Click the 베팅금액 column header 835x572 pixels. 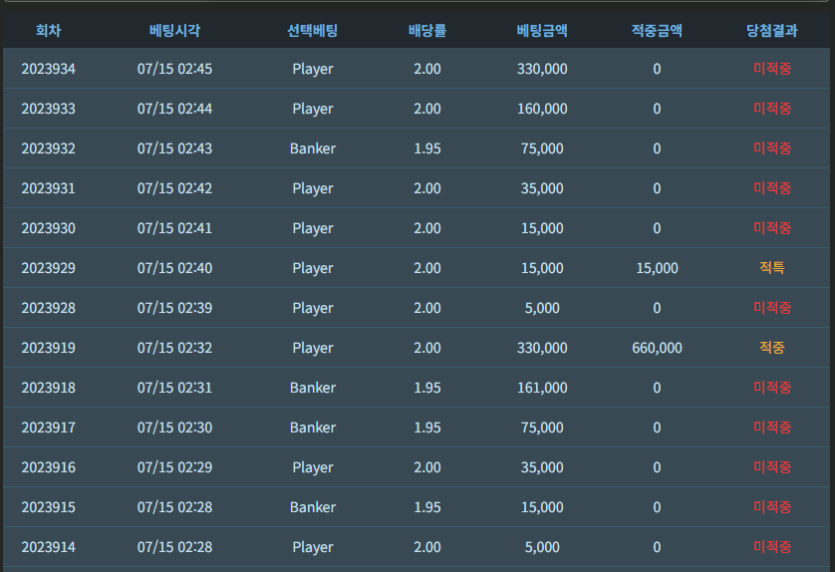tap(542, 30)
